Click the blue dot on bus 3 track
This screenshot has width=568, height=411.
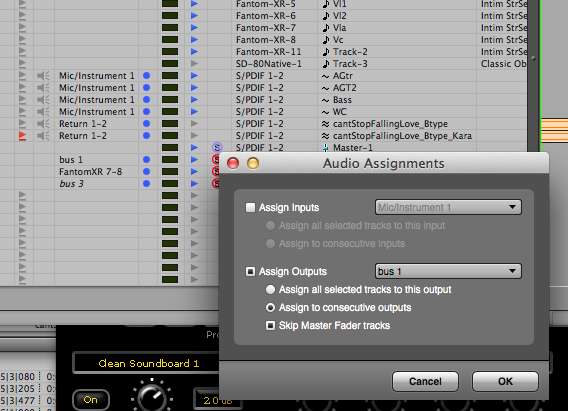146,183
